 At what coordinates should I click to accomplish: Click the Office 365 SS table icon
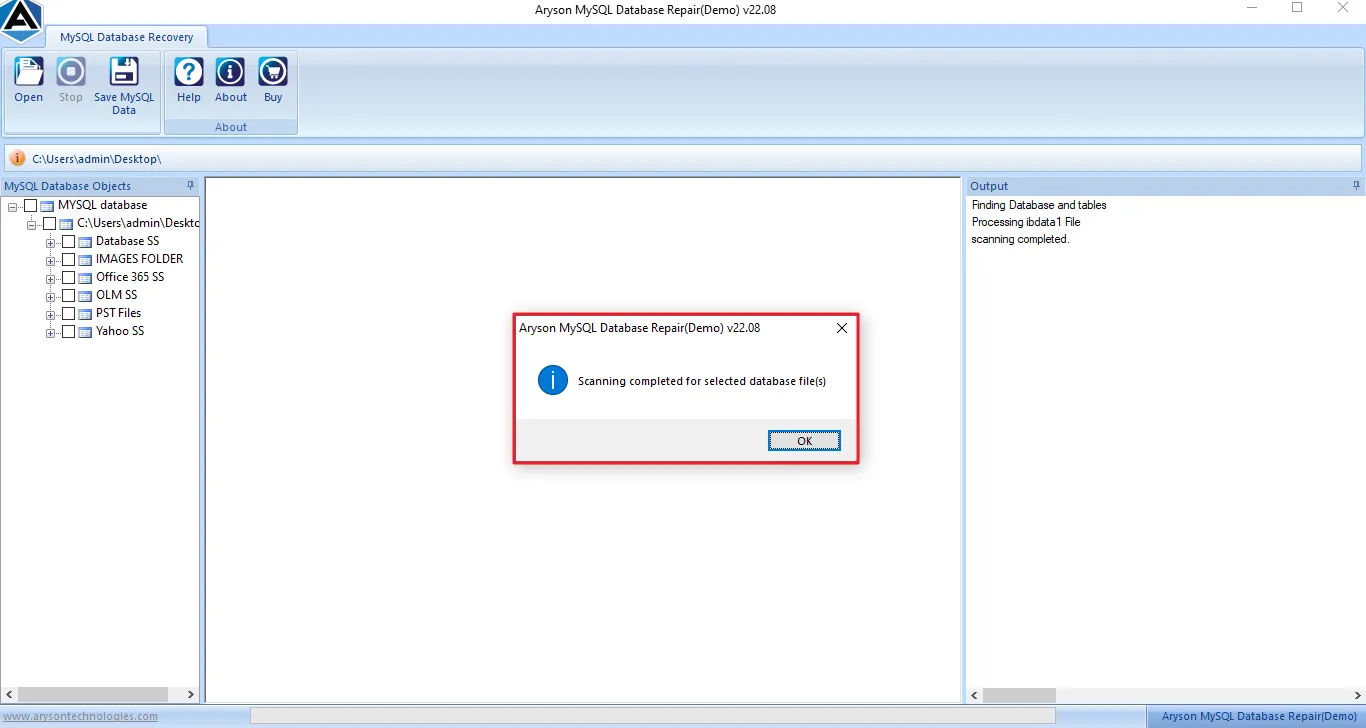(x=85, y=277)
